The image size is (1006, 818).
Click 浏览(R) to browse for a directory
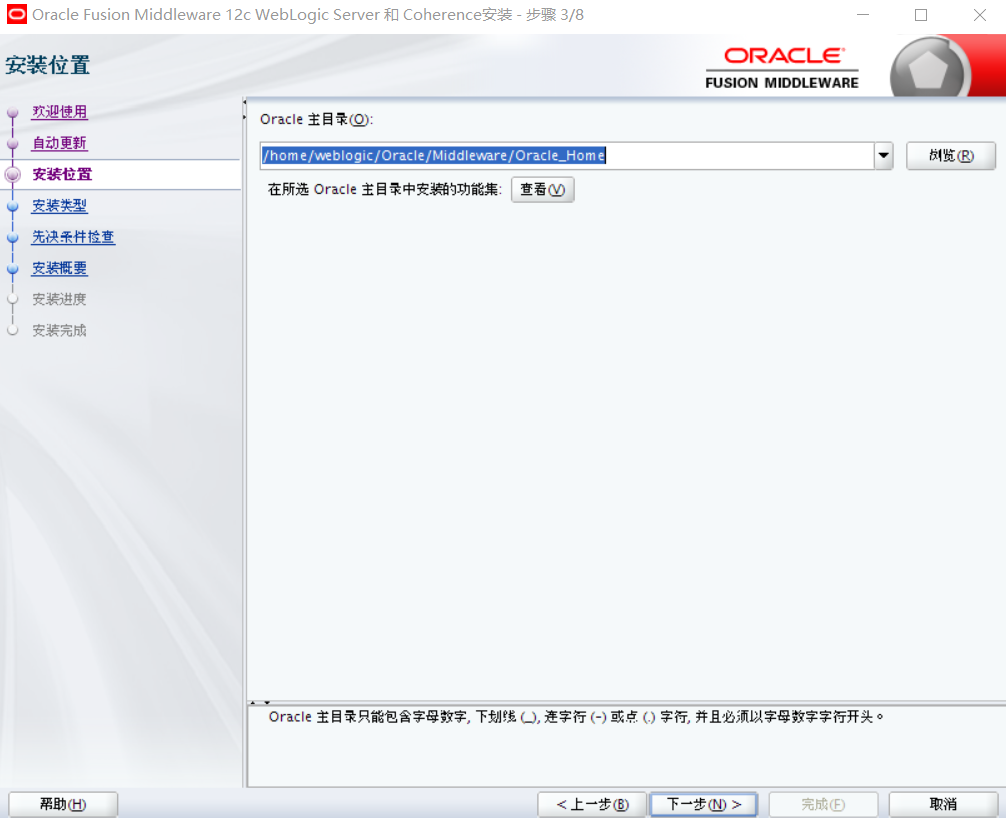point(950,156)
